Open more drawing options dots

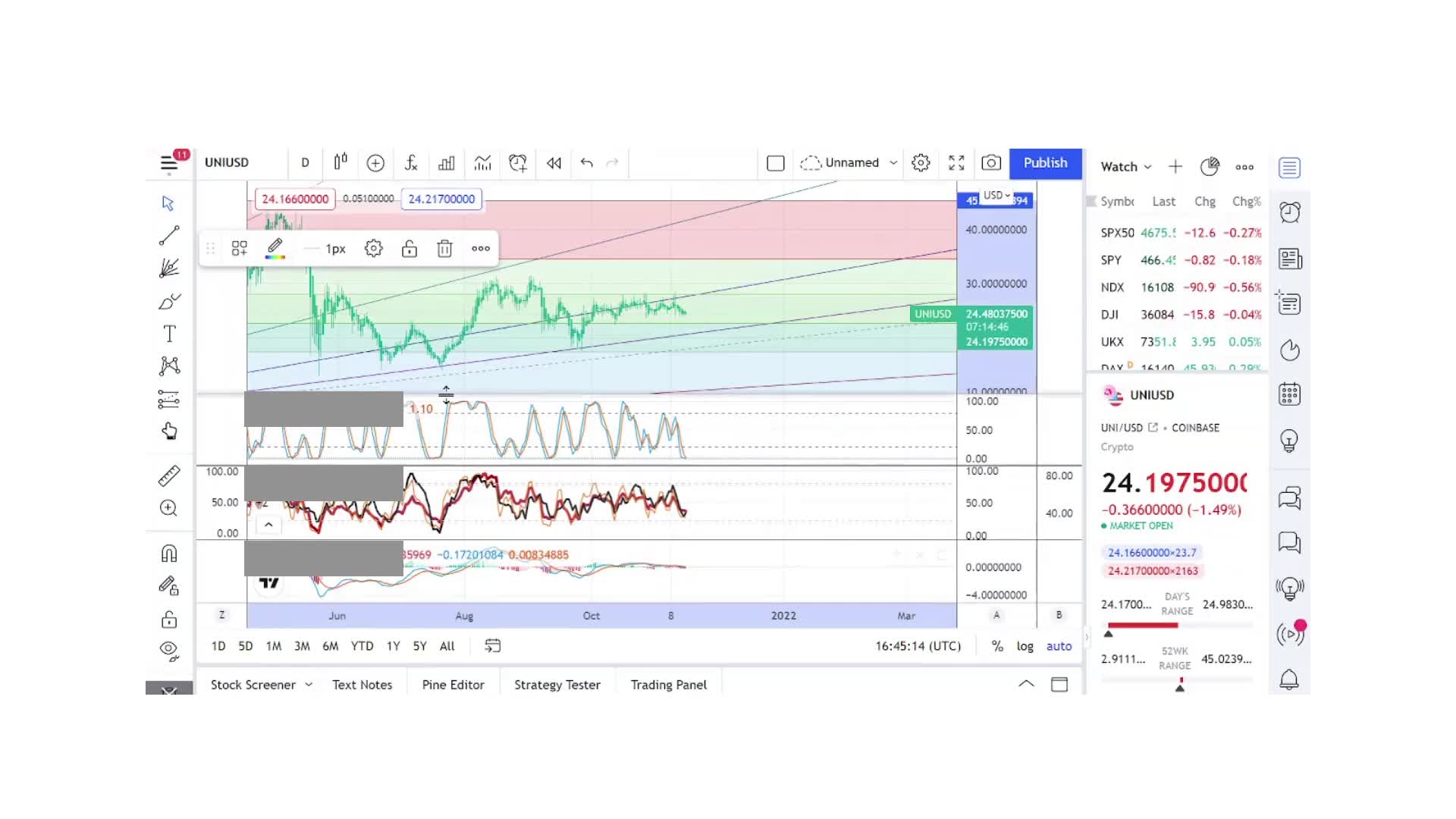pyautogui.click(x=481, y=249)
